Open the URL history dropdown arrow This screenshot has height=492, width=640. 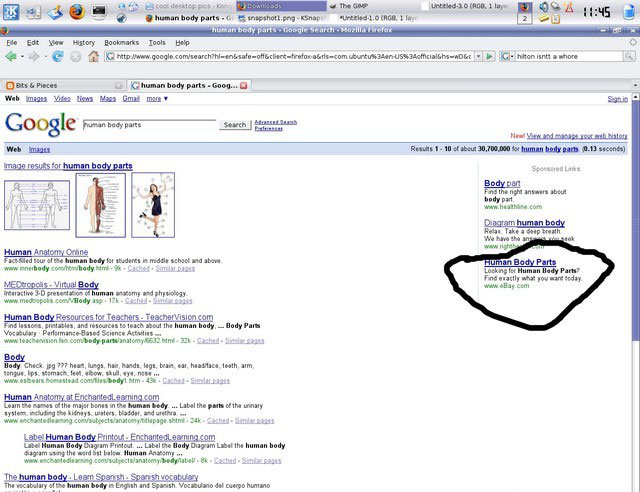(478, 56)
